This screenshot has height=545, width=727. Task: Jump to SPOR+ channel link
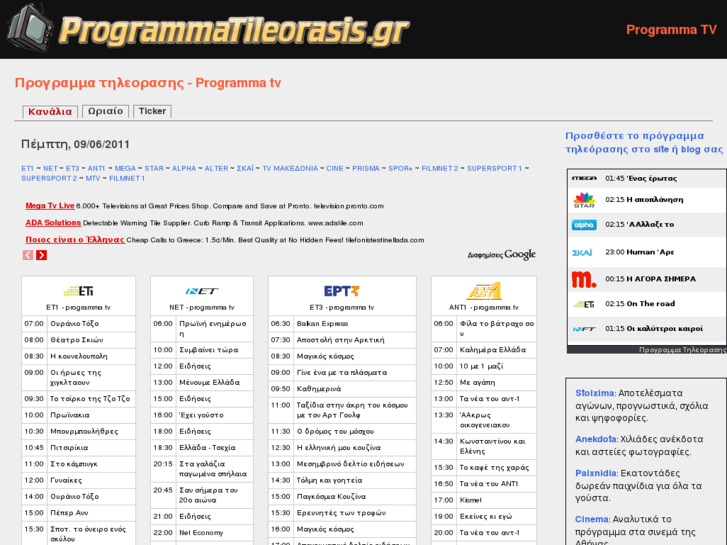(x=401, y=168)
